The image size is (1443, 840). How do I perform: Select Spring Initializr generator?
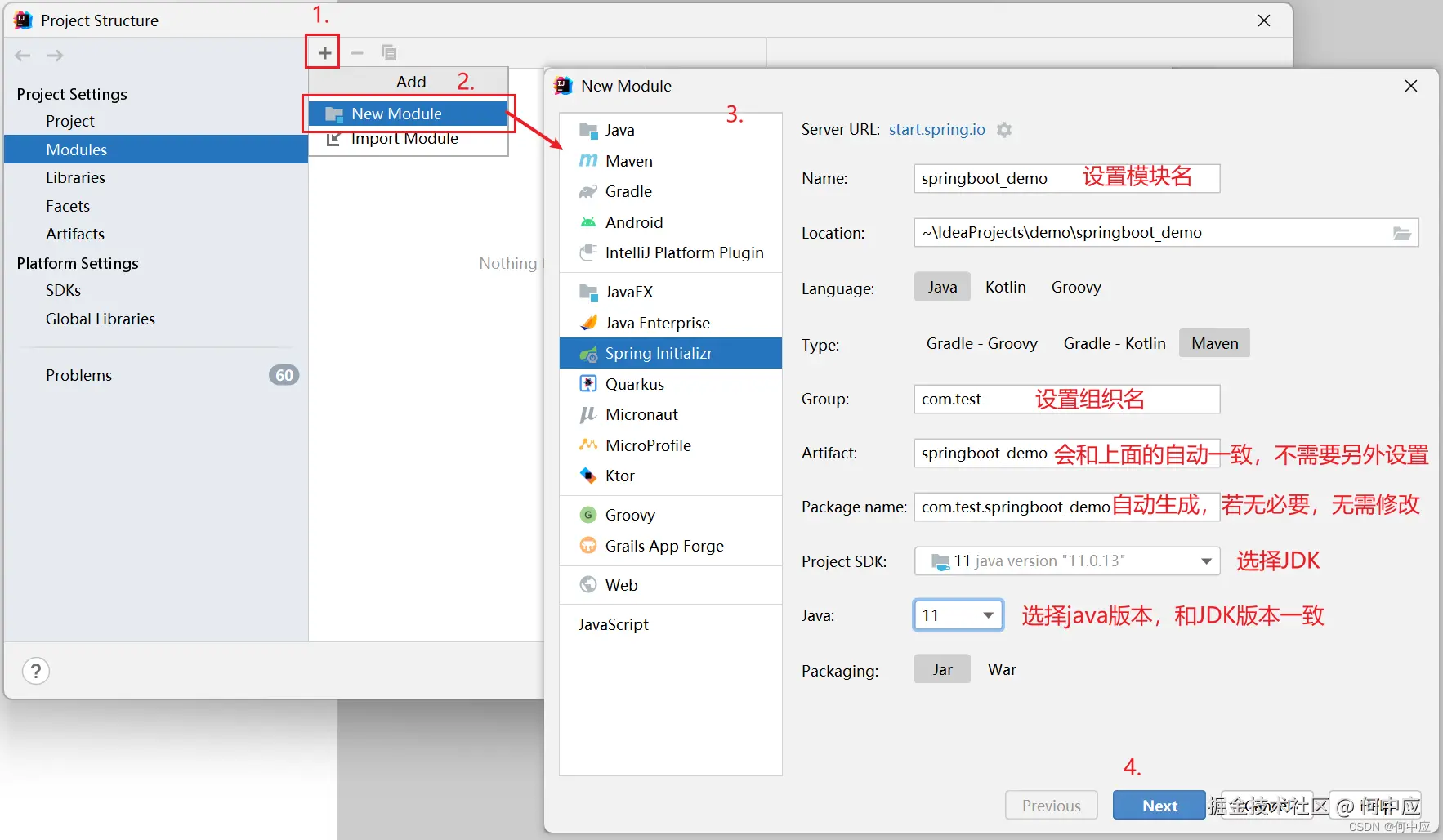670,353
